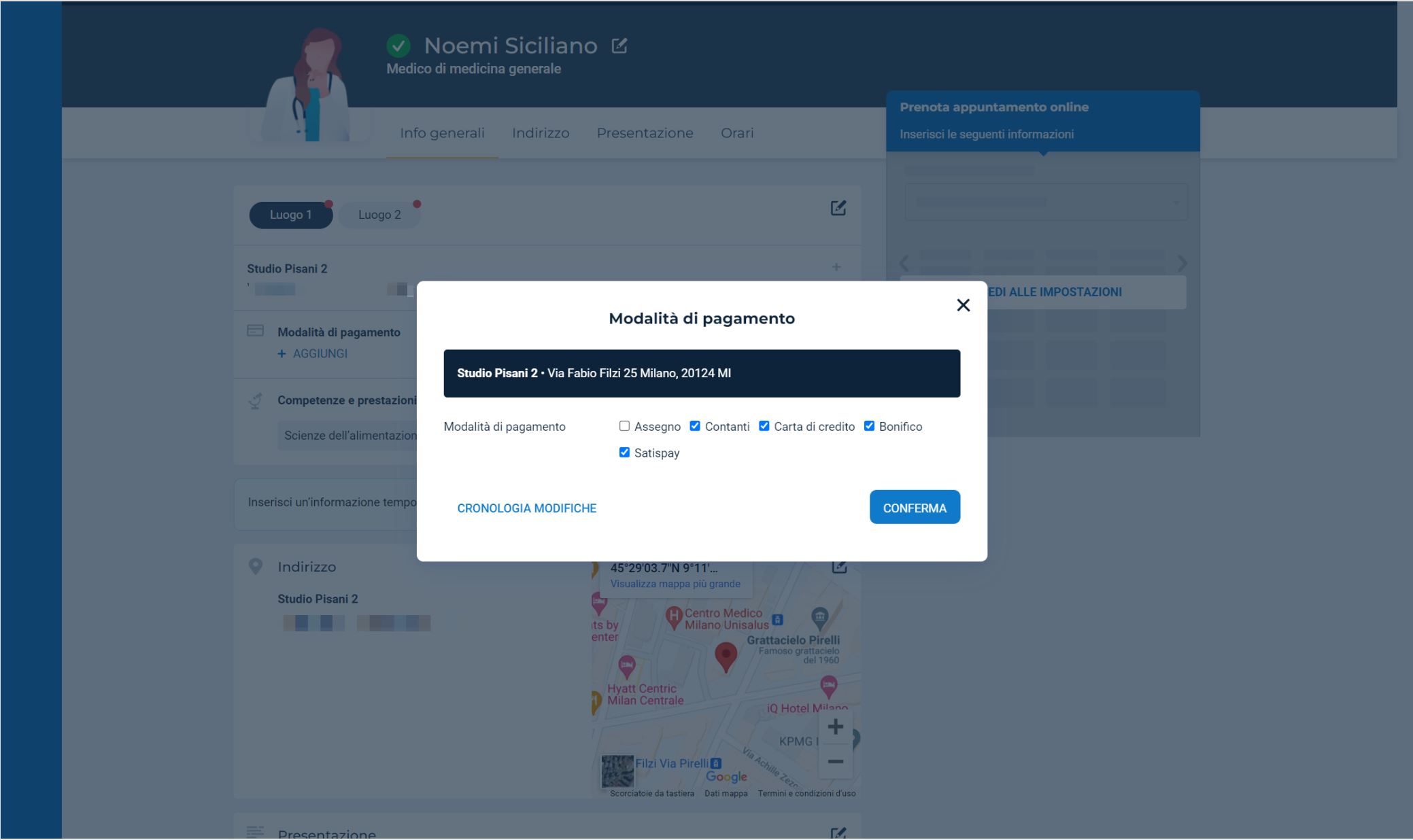
Task: Switch to the Presentazione tab
Action: pyautogui.click(x=645, y=133)
